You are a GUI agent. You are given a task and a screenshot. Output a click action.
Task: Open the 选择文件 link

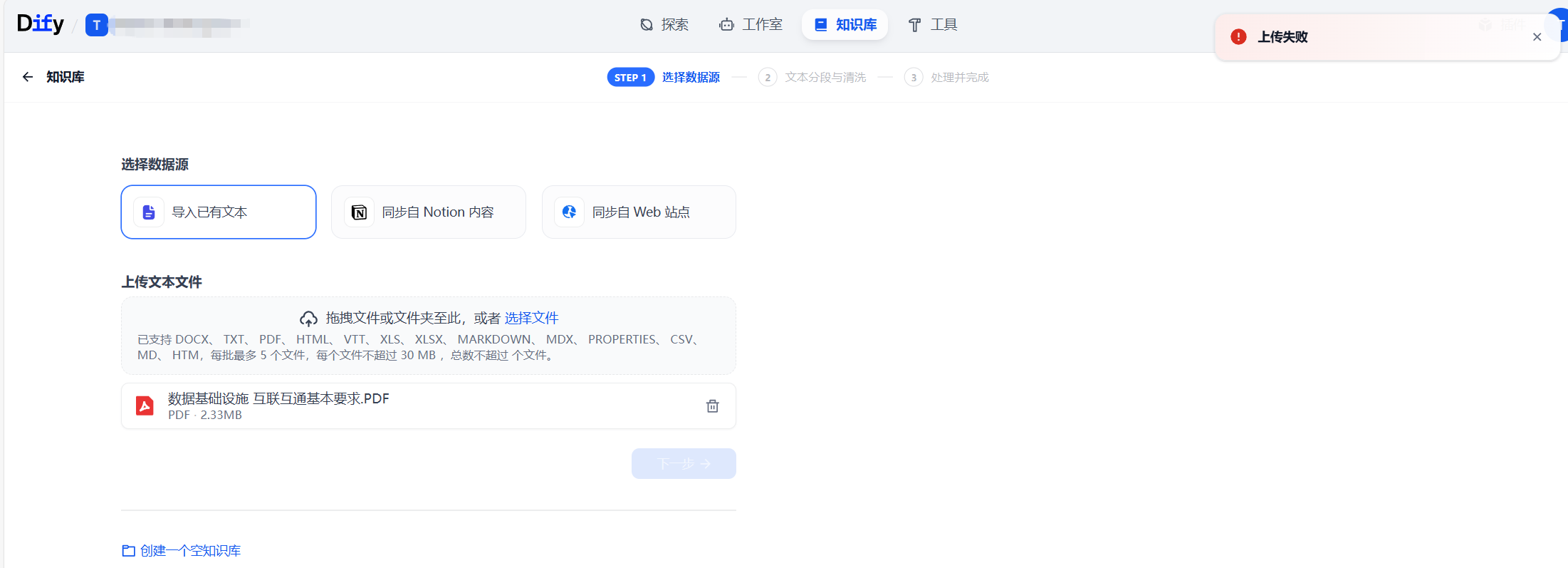click(x=531, y=318)
